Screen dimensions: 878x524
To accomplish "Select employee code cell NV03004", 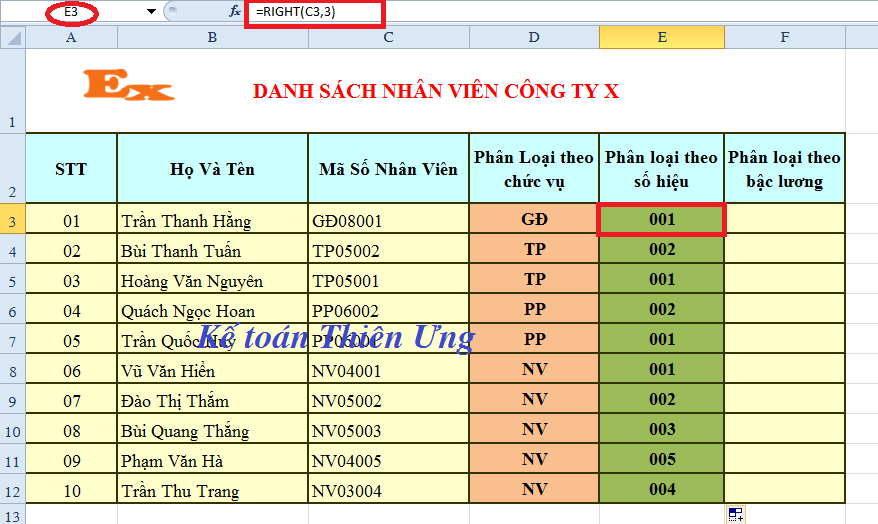I will (389, 488).
